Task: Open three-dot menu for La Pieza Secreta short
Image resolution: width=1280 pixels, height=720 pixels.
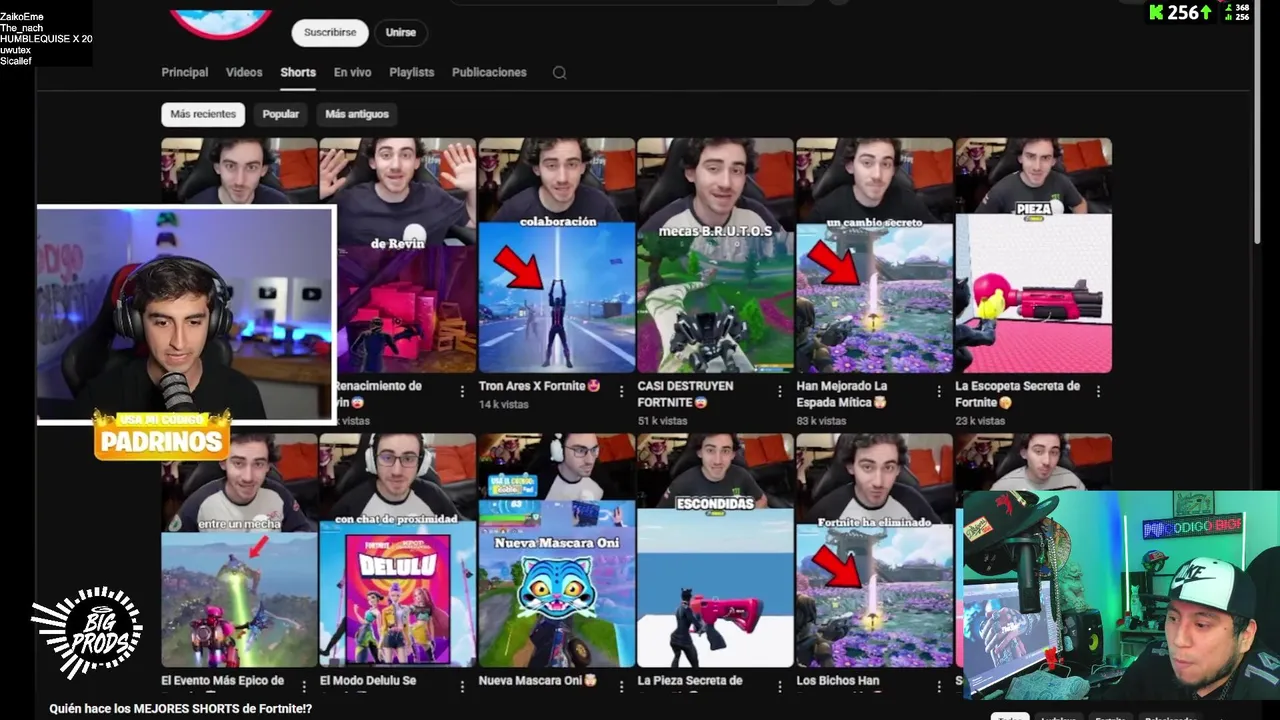Action: [x=780, y=686]
